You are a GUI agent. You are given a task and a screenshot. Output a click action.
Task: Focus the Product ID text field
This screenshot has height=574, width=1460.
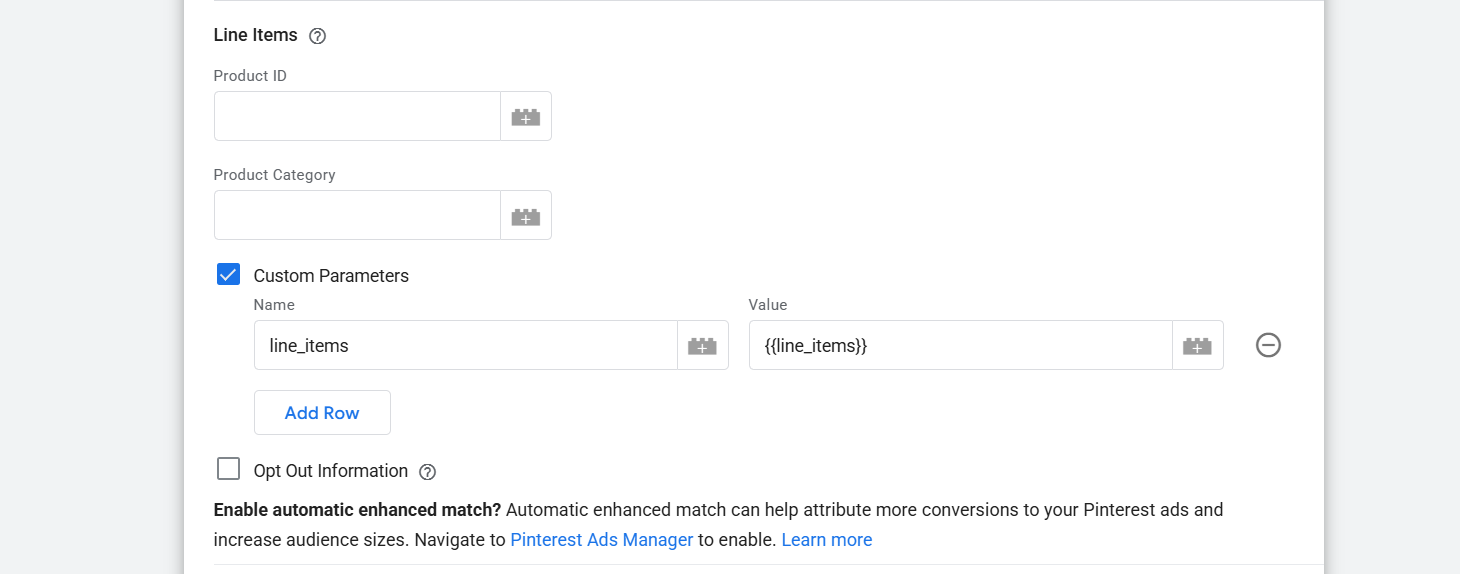357,117
